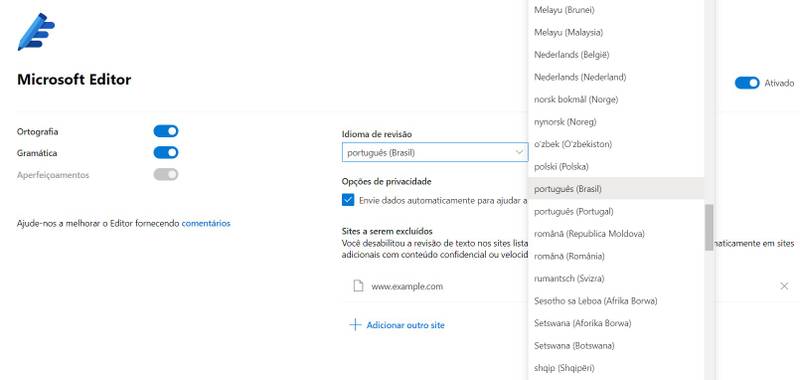
Task: Choose highlighted português (Brasil) list option
Action: tap(616, 189)
